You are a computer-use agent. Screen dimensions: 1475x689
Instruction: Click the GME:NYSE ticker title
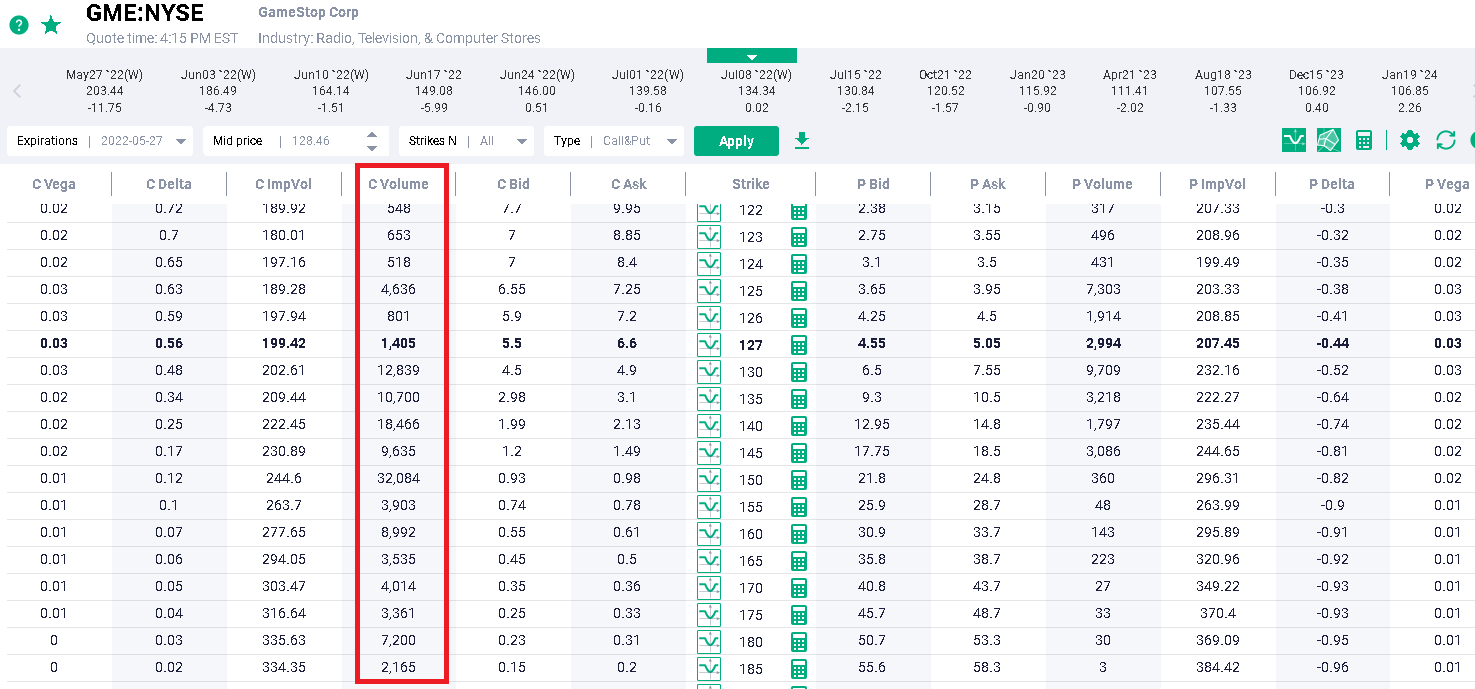(x=145, y=13)
